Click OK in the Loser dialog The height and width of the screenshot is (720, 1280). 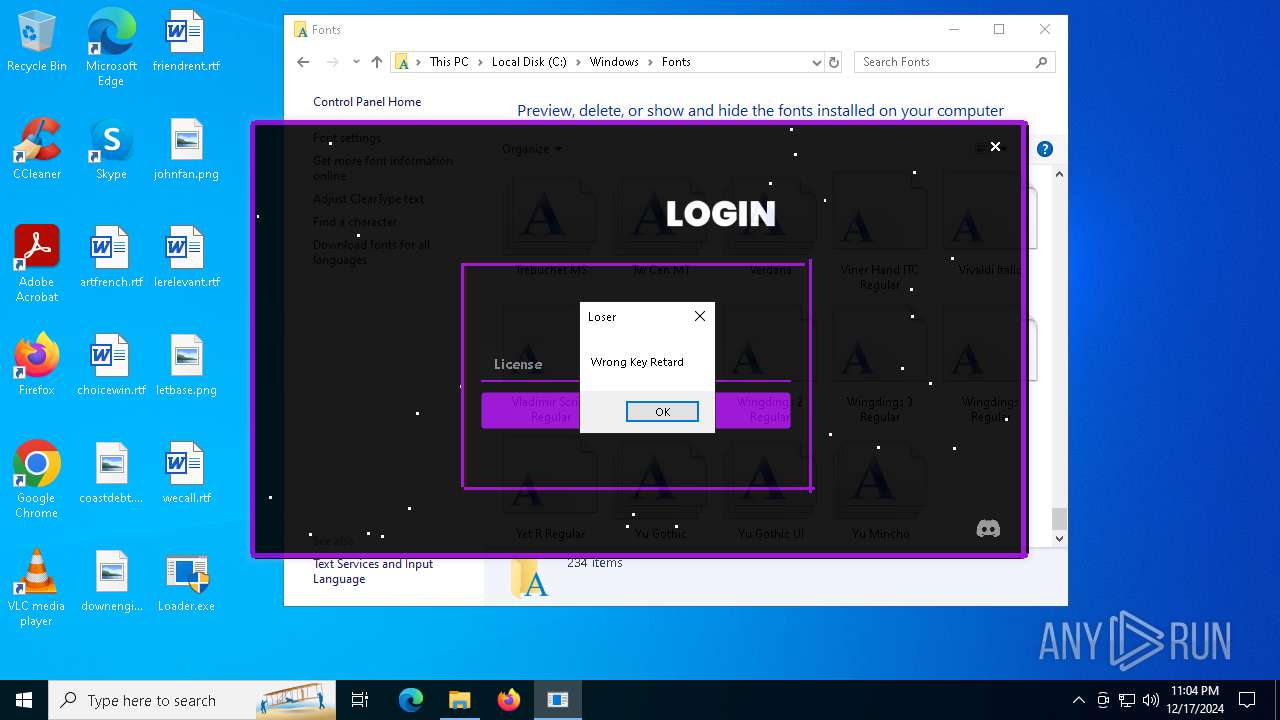coord(662,411)
